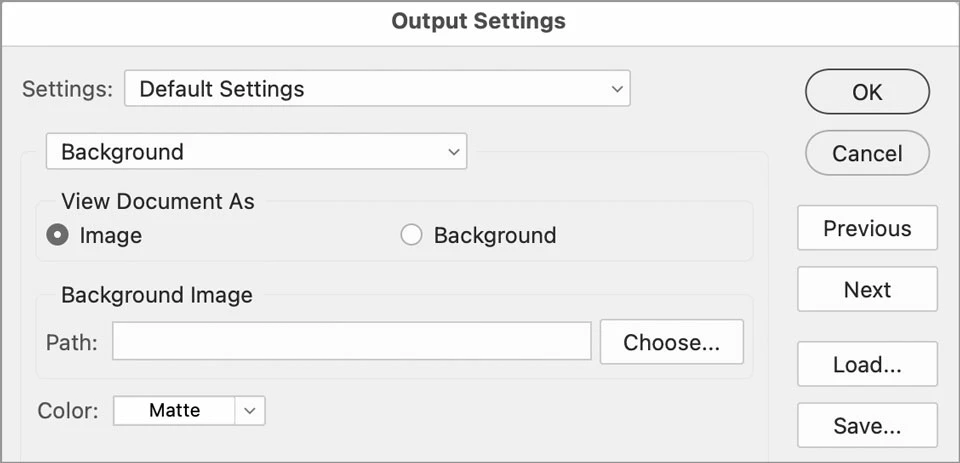The image size is (960, 463).
Task: Focus the Path text field
Action: pyautogui.click(x=351, y=342)
